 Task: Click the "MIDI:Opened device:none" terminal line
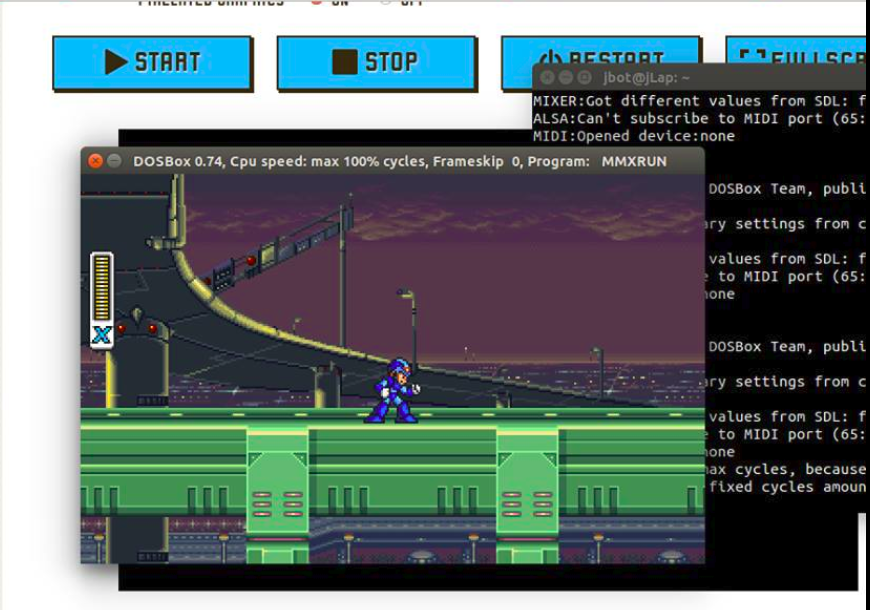pyautogui.click(x=634, y=136)
